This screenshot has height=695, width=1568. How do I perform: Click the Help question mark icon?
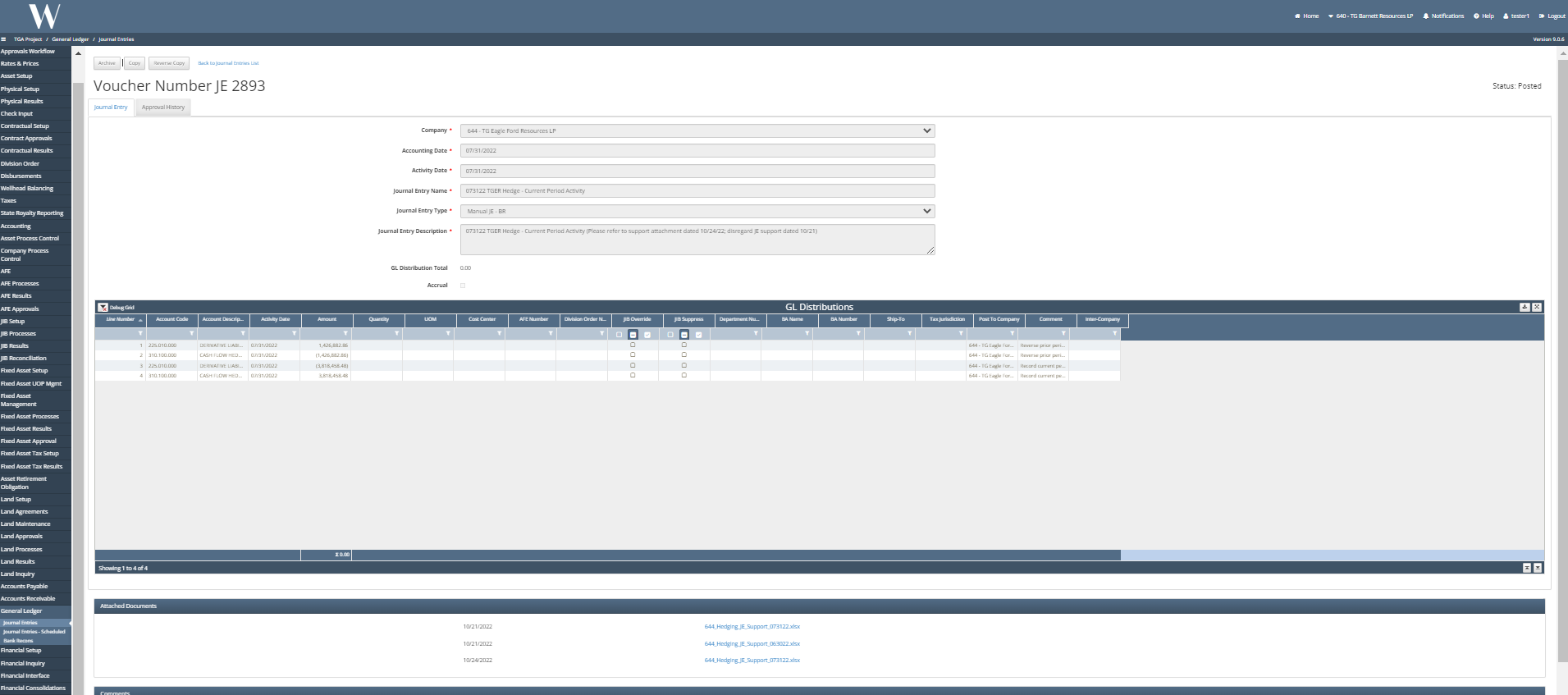[x=1476, y=16]
